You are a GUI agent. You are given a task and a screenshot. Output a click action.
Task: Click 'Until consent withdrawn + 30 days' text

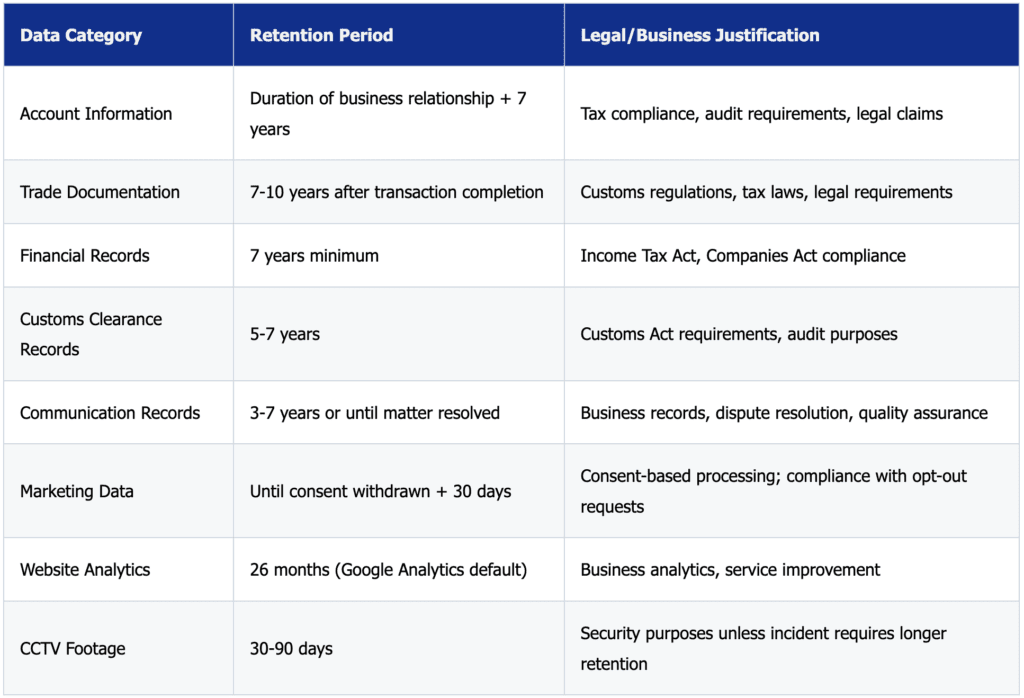380,491
